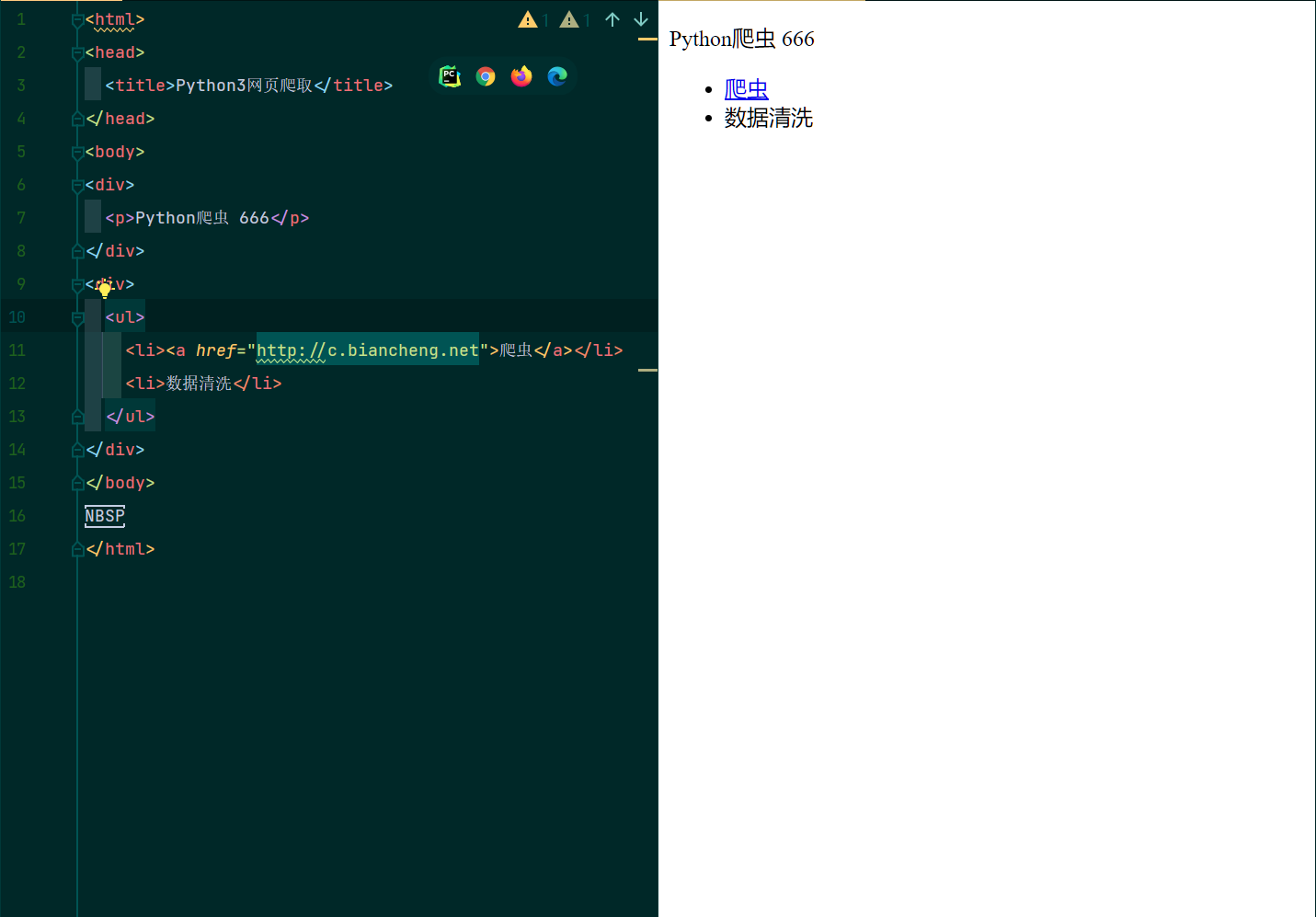Collapse the body tag fold on line 5
The width and height of the screenshot is (1316, 917).
coord(78,153)
